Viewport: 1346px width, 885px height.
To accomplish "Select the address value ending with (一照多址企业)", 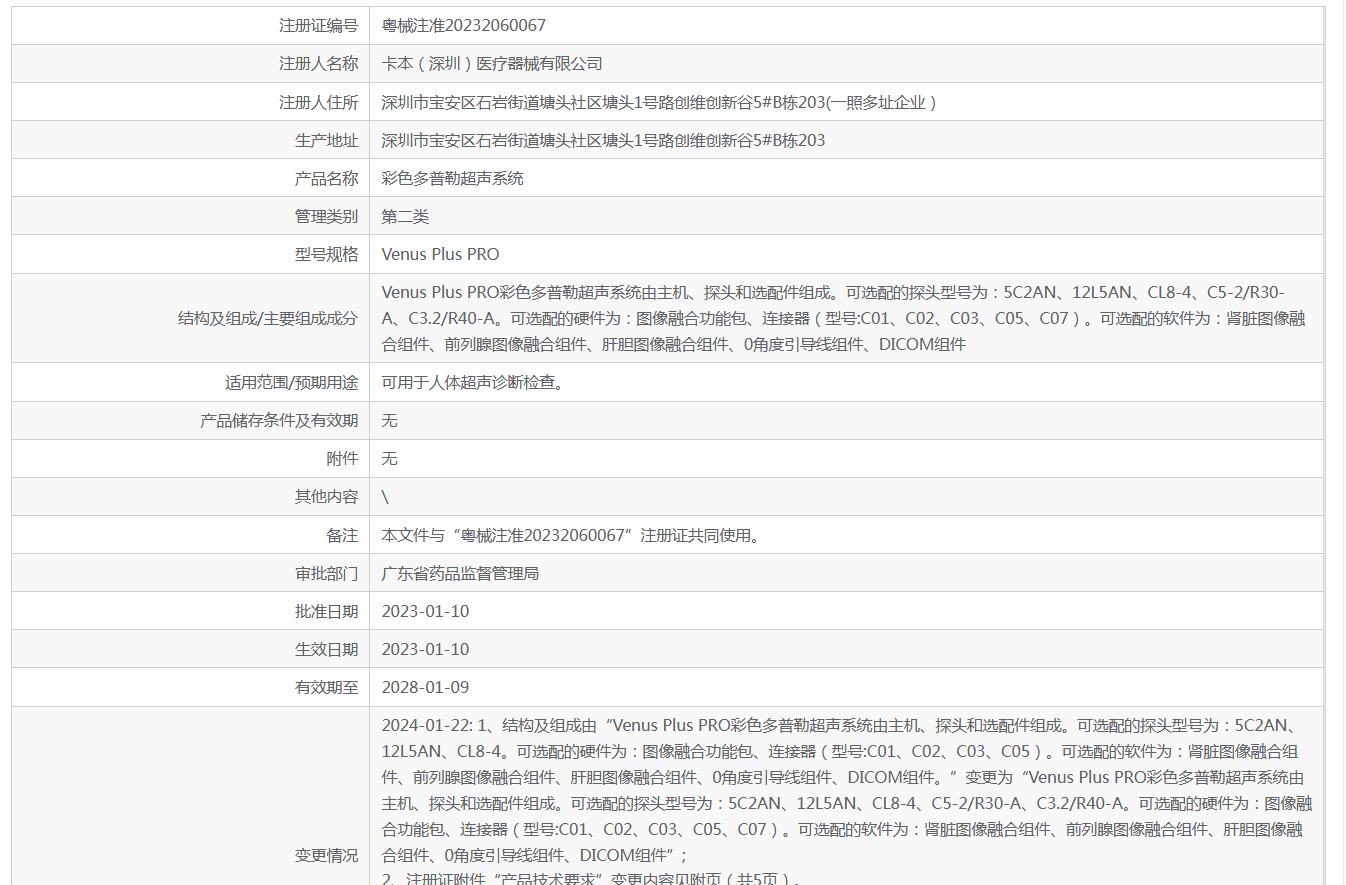I will click(x=659, y=102).
